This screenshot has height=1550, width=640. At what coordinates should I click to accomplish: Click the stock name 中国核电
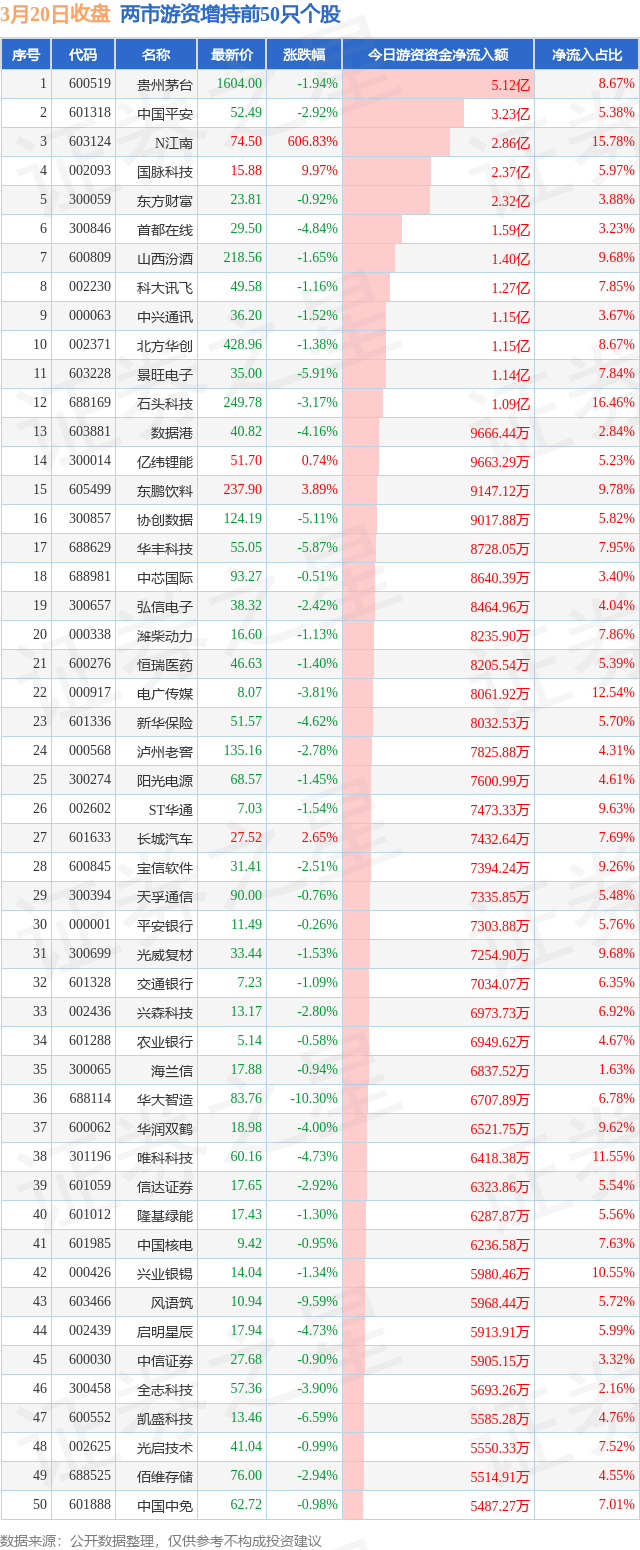click(166, 1245)
